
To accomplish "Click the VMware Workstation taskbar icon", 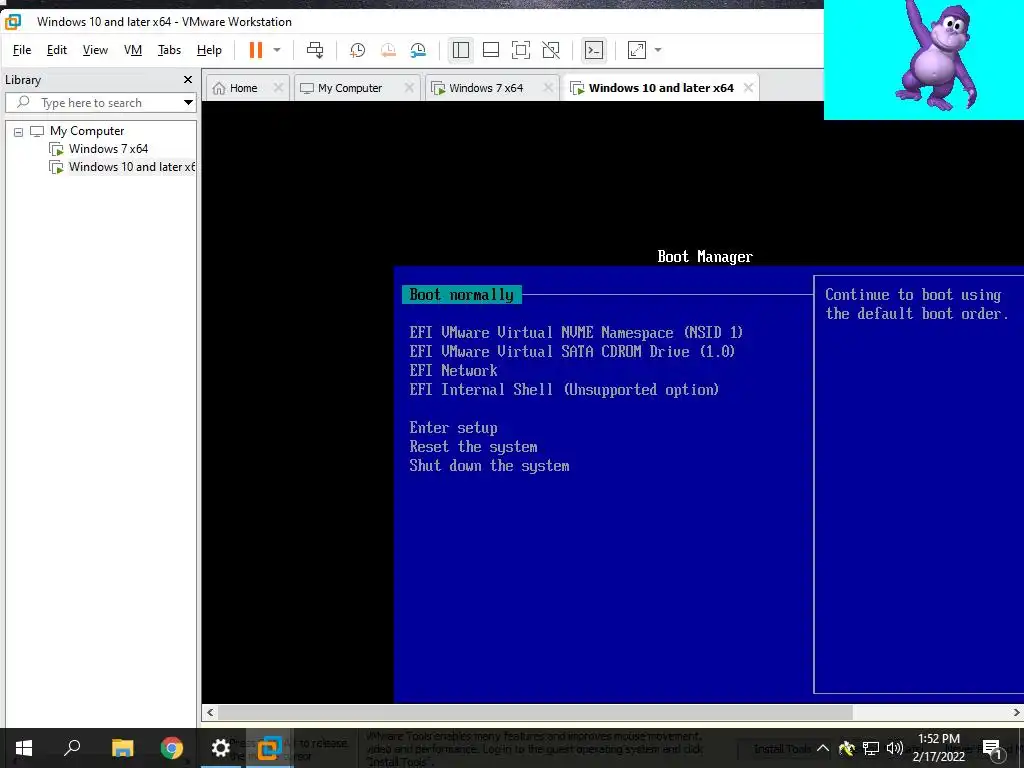I will 269,748.
